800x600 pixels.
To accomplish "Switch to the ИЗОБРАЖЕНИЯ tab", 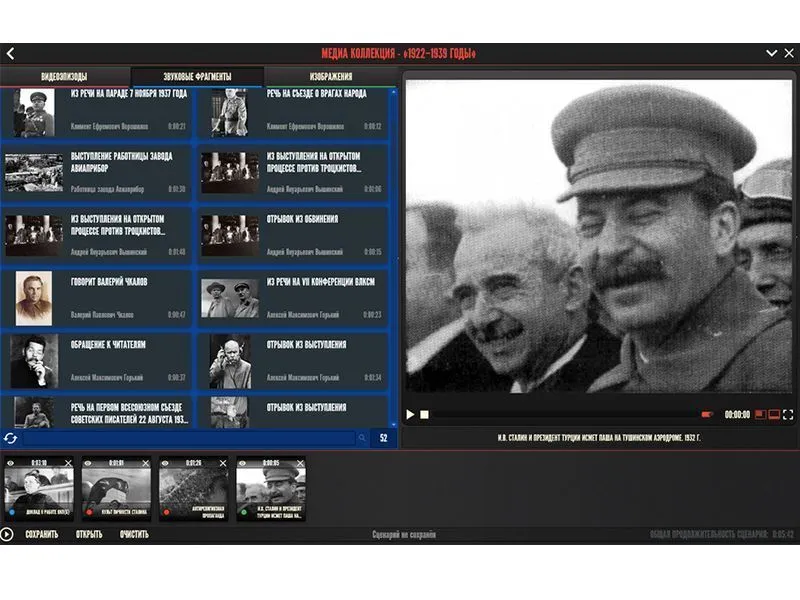I will [329, 74].
